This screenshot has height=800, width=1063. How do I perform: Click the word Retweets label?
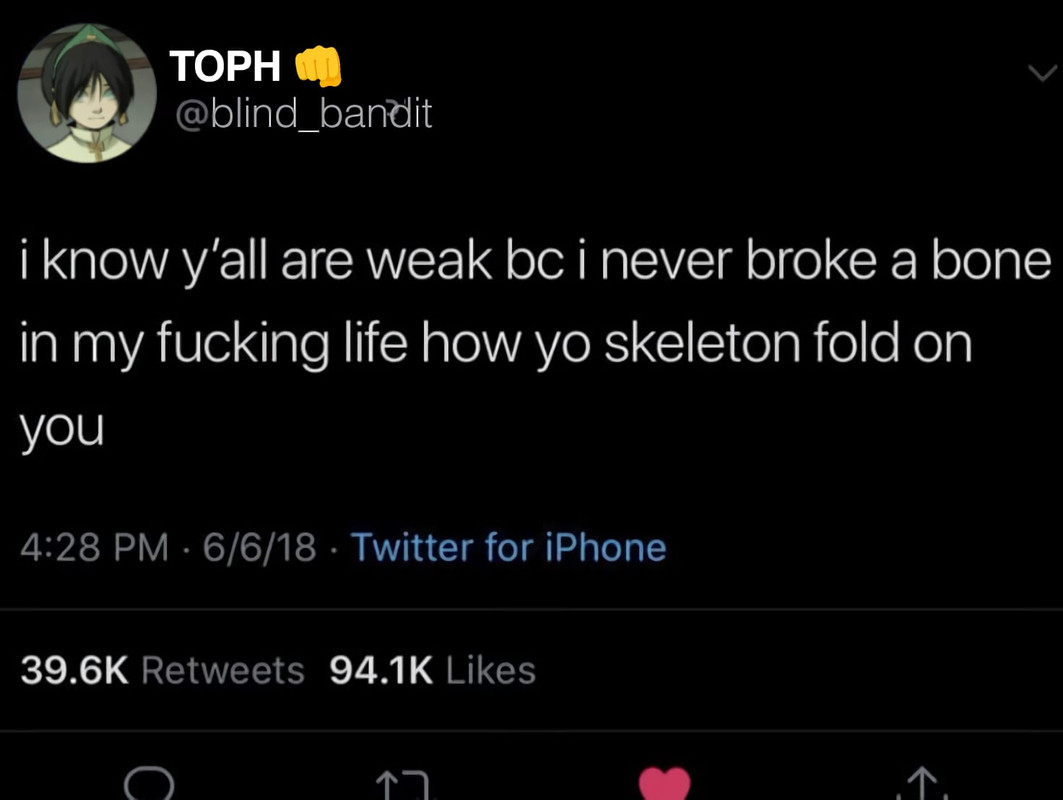pyautogui.click(x=223, y=670)
